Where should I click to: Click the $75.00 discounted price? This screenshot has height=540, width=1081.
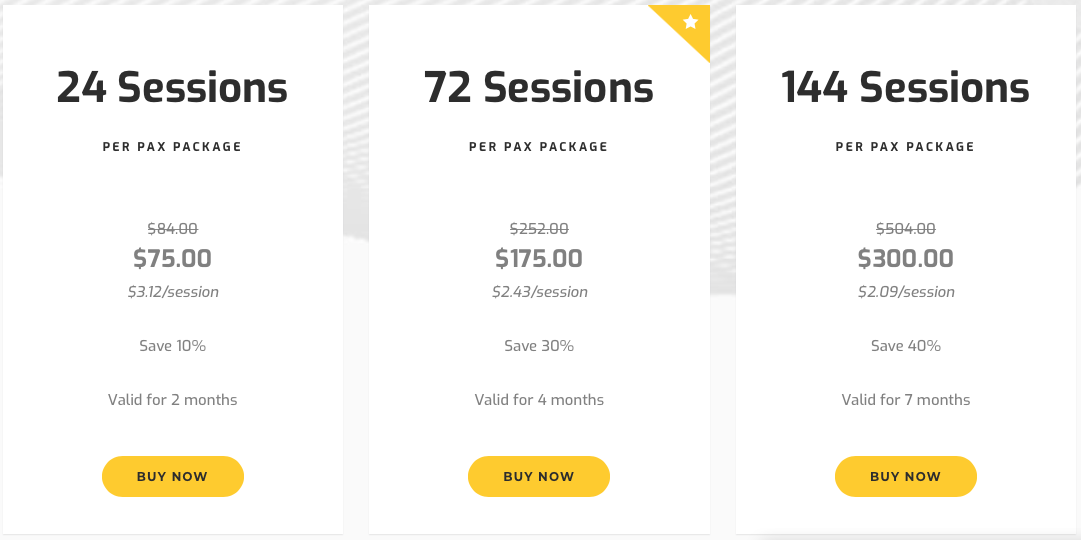point(172,259)
